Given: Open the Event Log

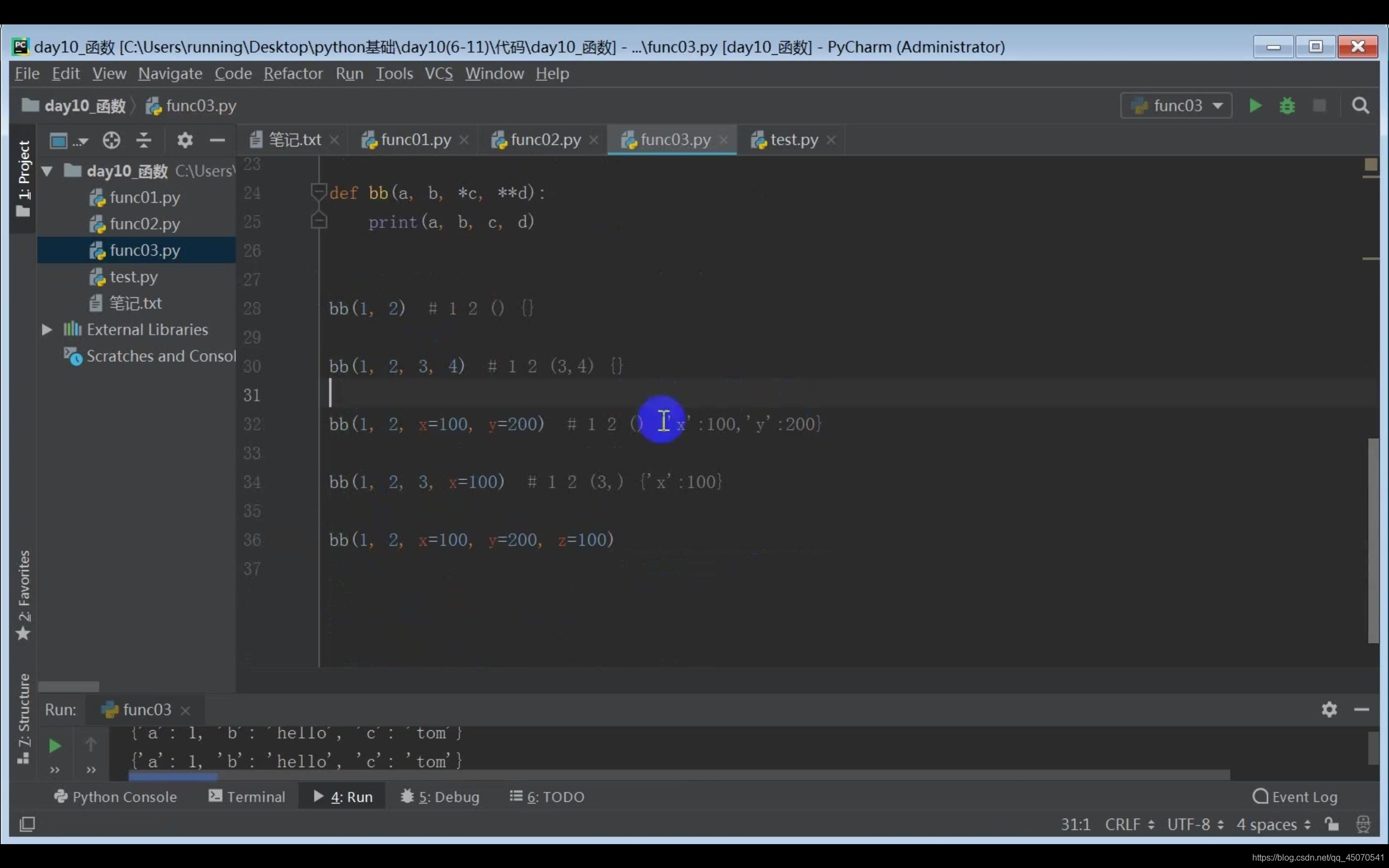Looking at the screenshot, I should pyautogui.click(x=1295, y=797).
